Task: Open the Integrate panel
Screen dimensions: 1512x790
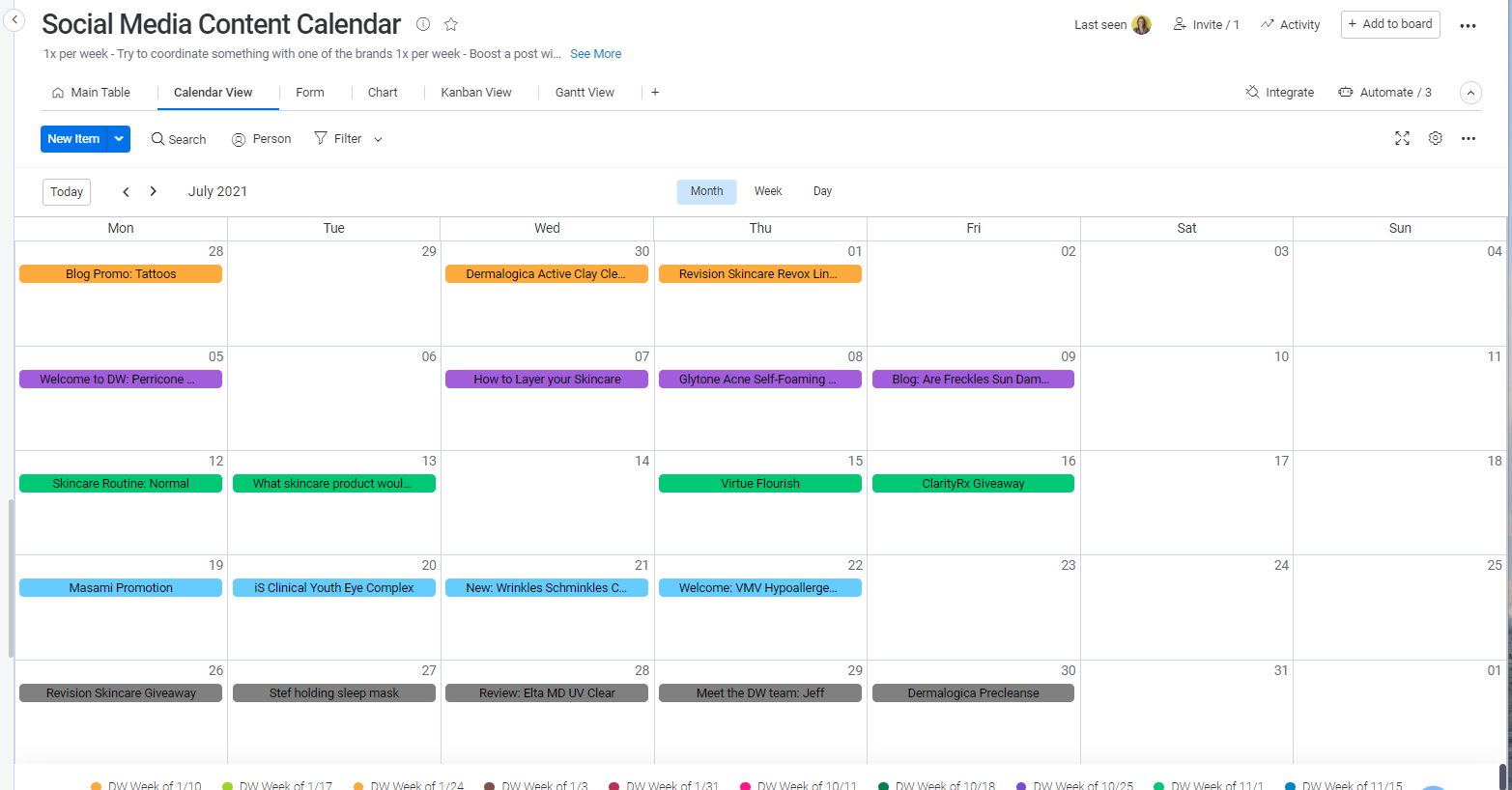Action: (x=1280, y=92)
